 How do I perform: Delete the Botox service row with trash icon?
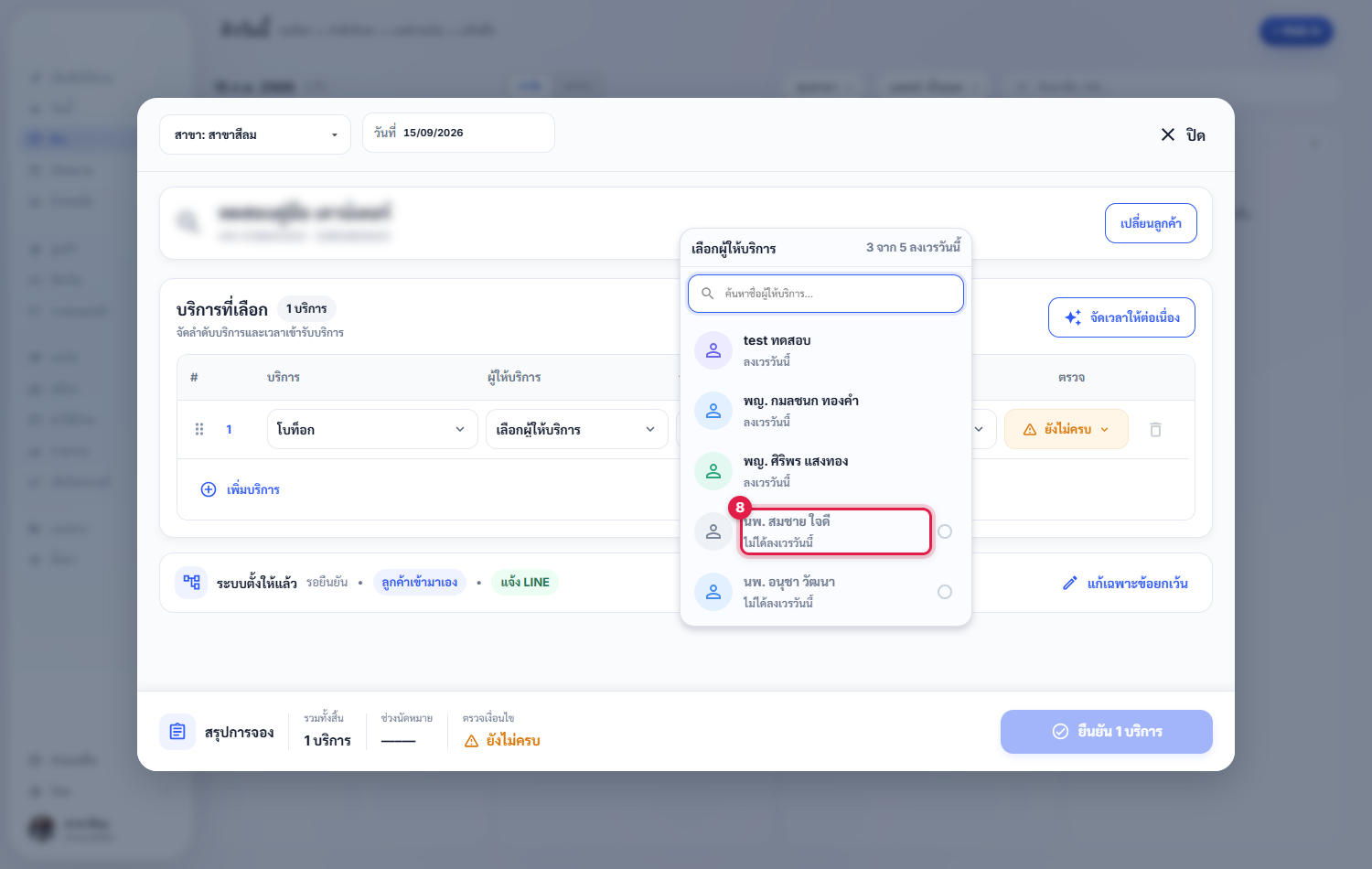(1155, 429)
